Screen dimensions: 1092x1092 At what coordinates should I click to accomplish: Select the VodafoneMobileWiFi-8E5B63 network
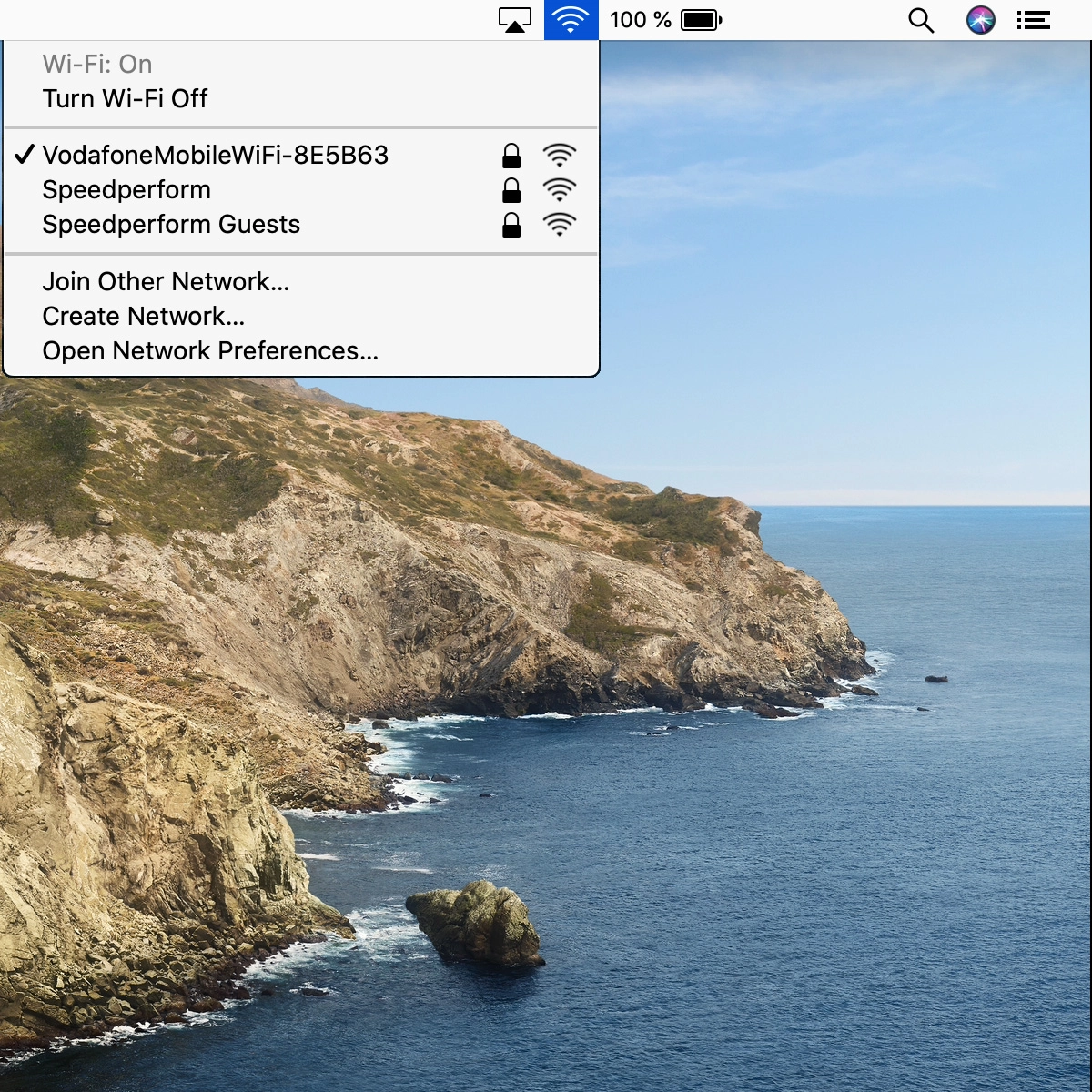click(x=216, y=156)
